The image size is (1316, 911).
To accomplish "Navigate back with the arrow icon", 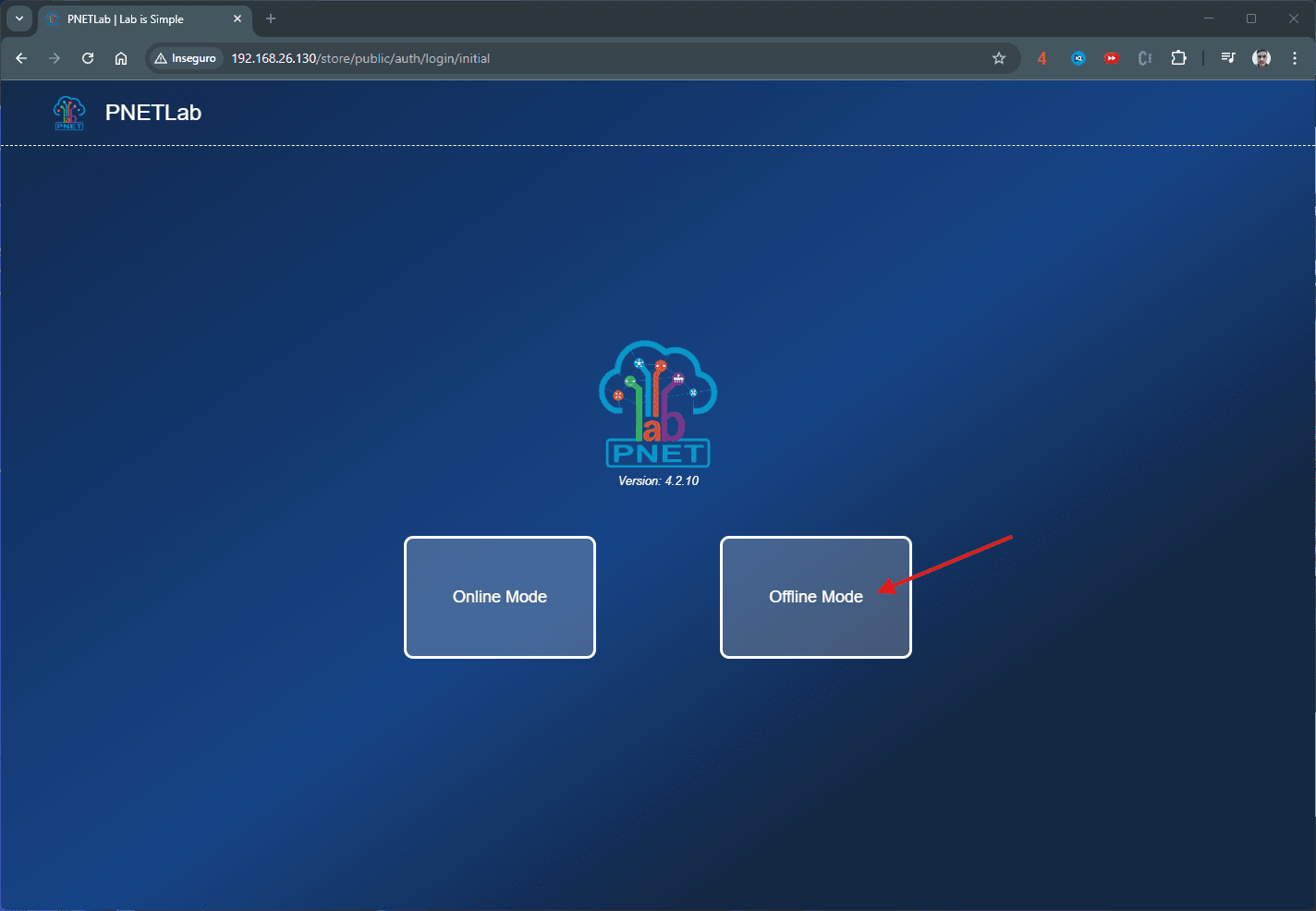I will tap(20, 57).
